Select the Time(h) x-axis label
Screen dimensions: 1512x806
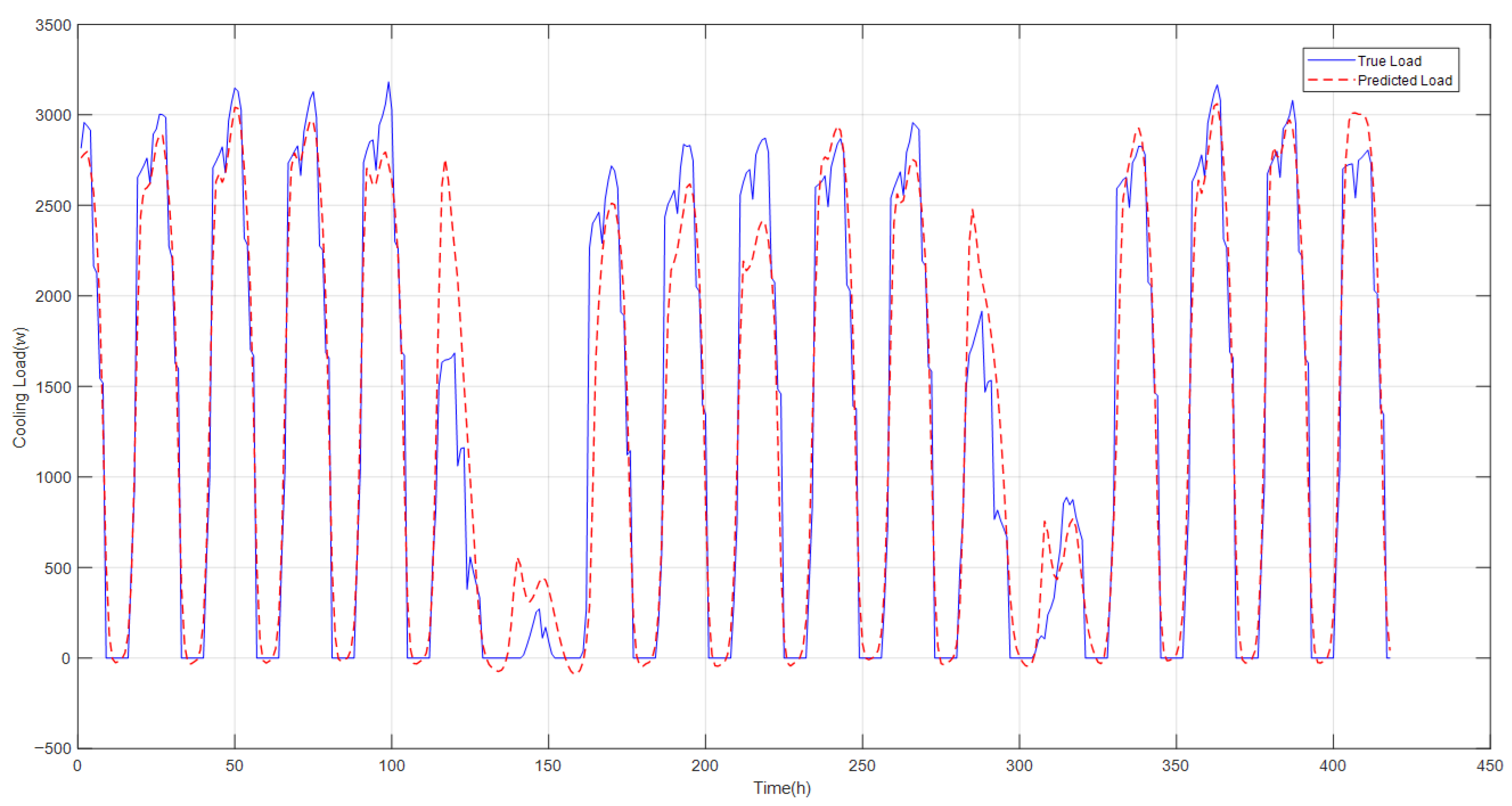(782, 788)
